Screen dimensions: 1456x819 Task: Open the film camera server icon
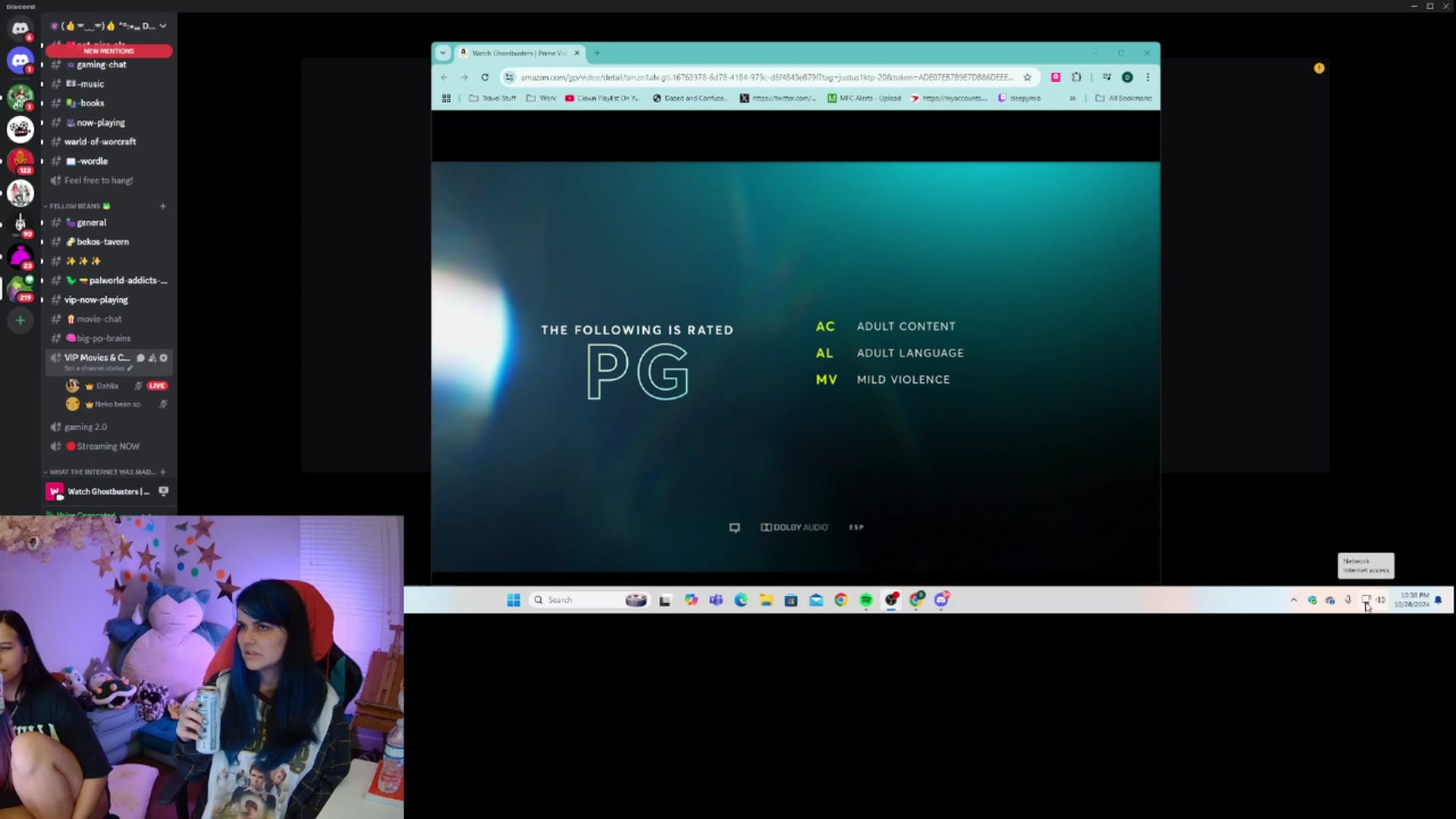pos(20,129)
